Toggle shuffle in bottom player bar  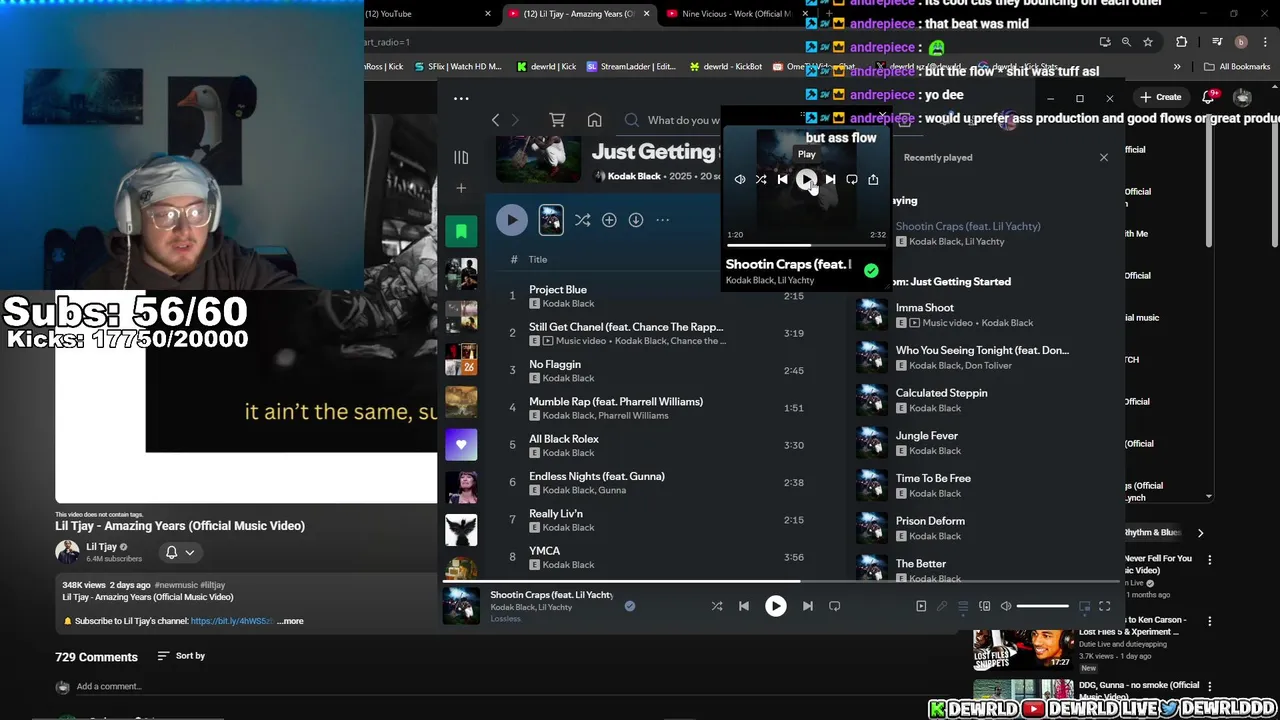[x=717, y=606]
